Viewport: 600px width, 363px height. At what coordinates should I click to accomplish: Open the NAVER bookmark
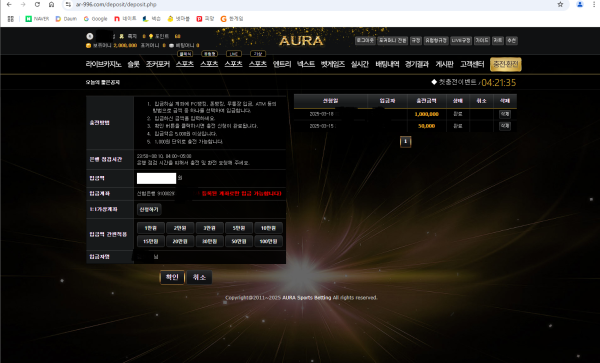(37, 18)
